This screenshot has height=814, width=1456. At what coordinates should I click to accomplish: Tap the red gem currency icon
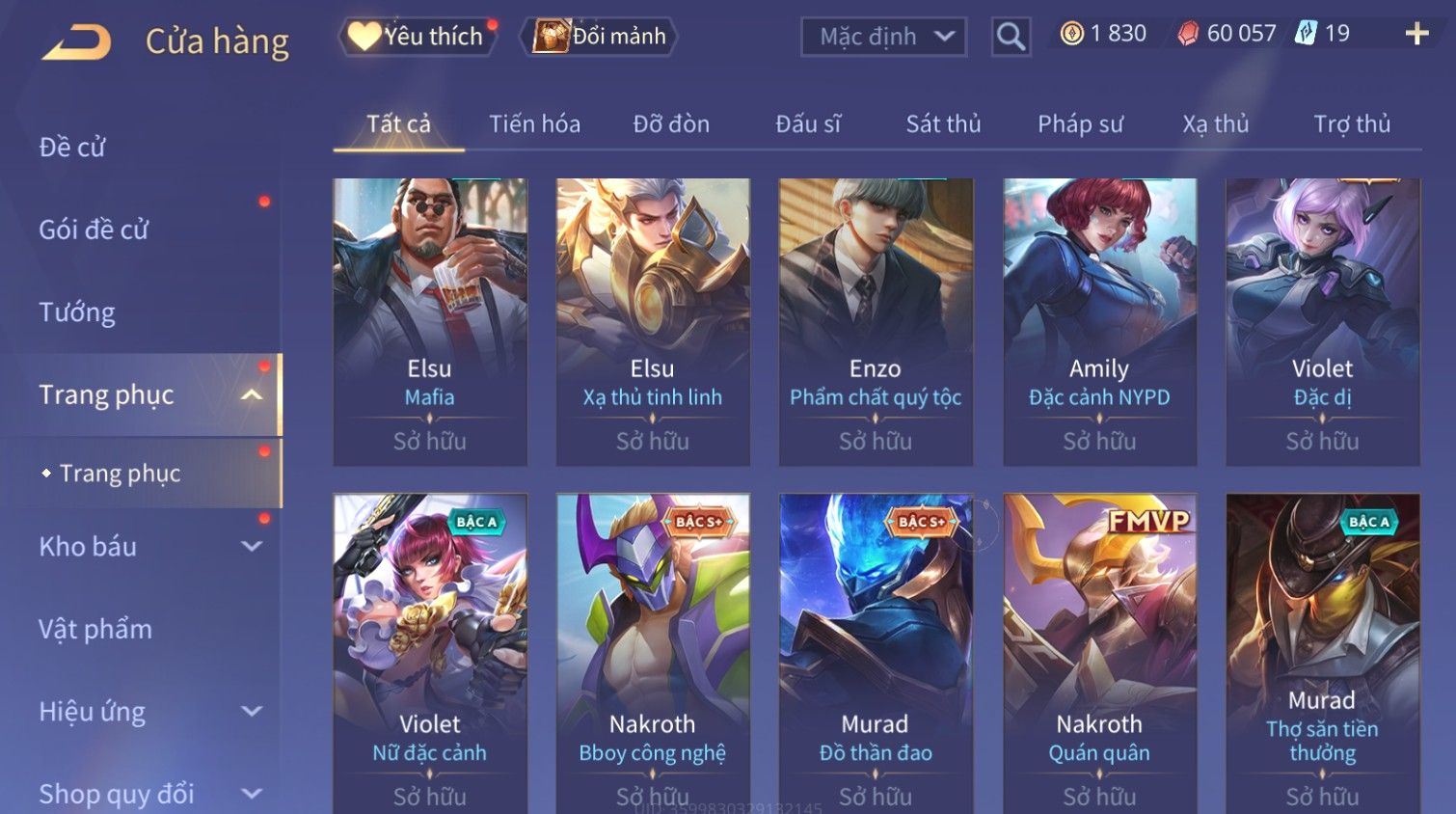pyautogui.click(x=1188, y=34)
